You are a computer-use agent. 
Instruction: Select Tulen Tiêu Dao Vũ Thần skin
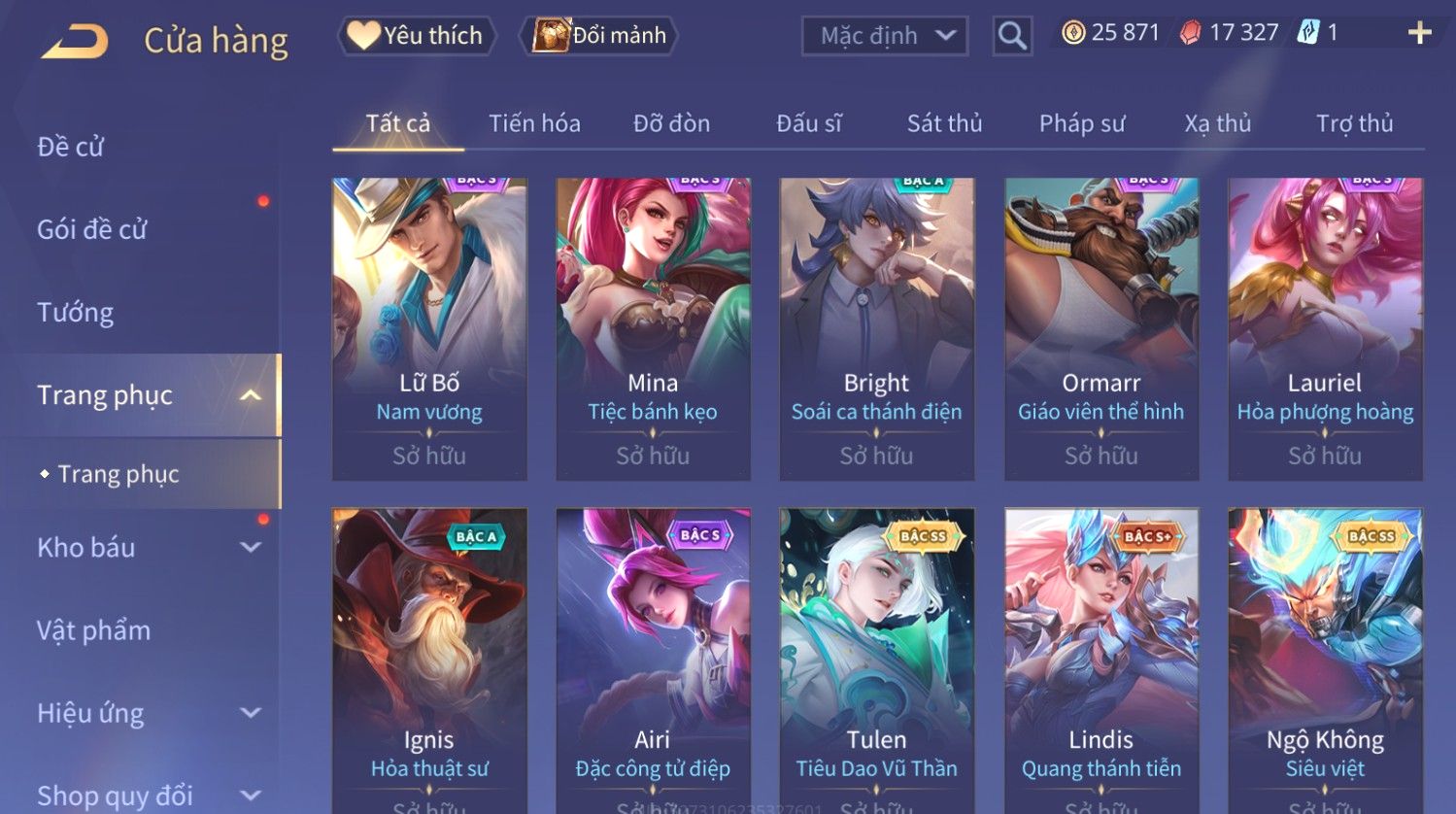coord(877,661)
